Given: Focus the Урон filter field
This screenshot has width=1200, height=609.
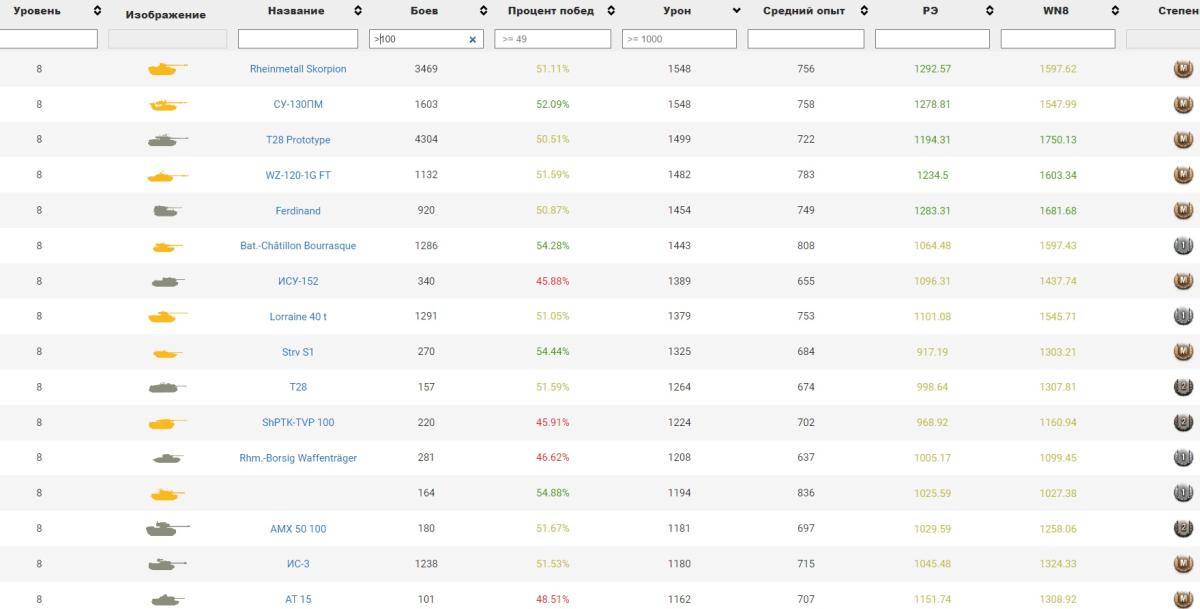Looking at the screenshot, I should click(x=679, y=39).
